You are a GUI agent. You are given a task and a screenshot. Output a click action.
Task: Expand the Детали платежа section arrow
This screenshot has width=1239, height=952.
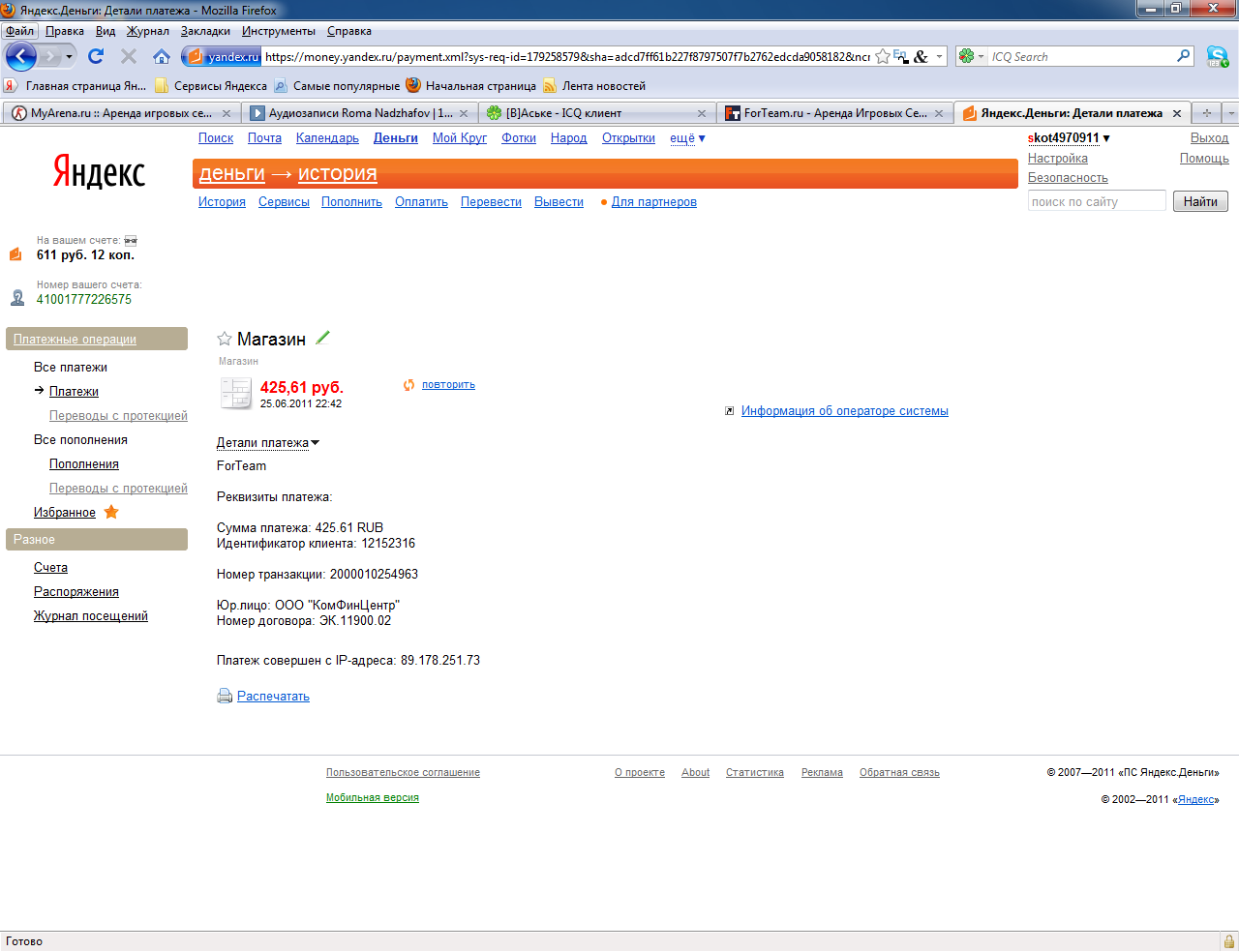point(315,443)
